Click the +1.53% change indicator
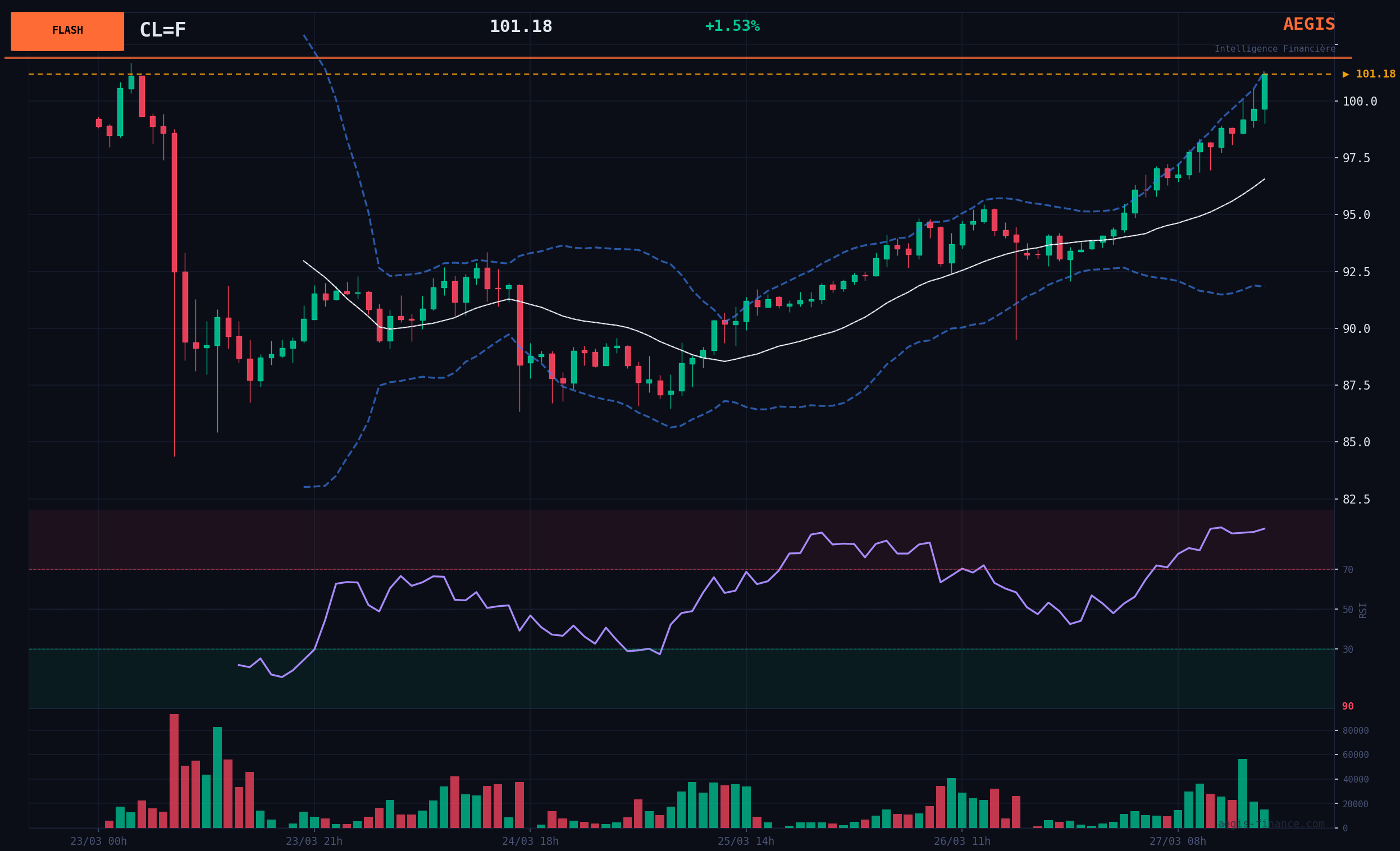1400x851 pixels. click(732, 26)
